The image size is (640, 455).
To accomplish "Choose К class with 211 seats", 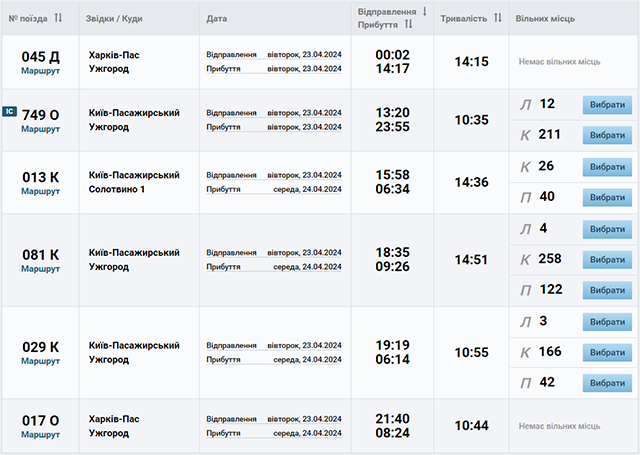I will 607,135.
